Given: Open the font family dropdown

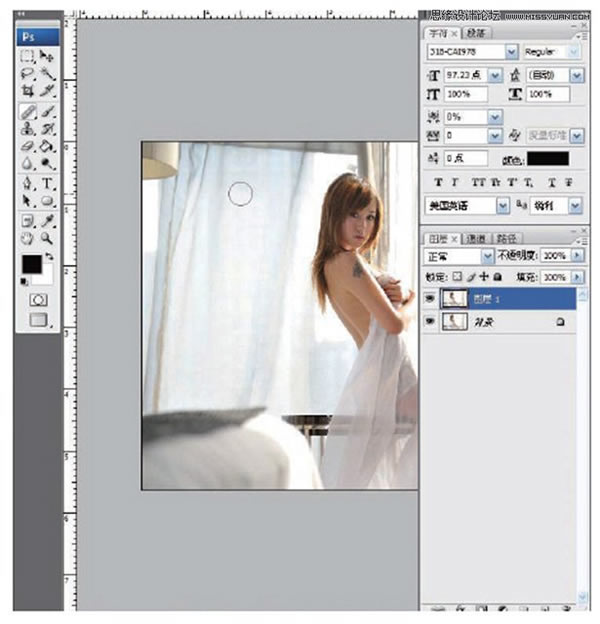Looking at the screenshot, I should click(512, 51).
